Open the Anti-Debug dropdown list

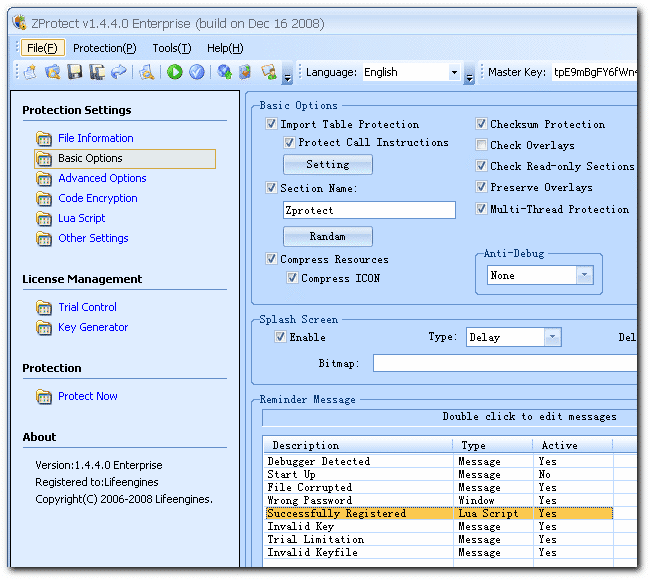(584, 276)
